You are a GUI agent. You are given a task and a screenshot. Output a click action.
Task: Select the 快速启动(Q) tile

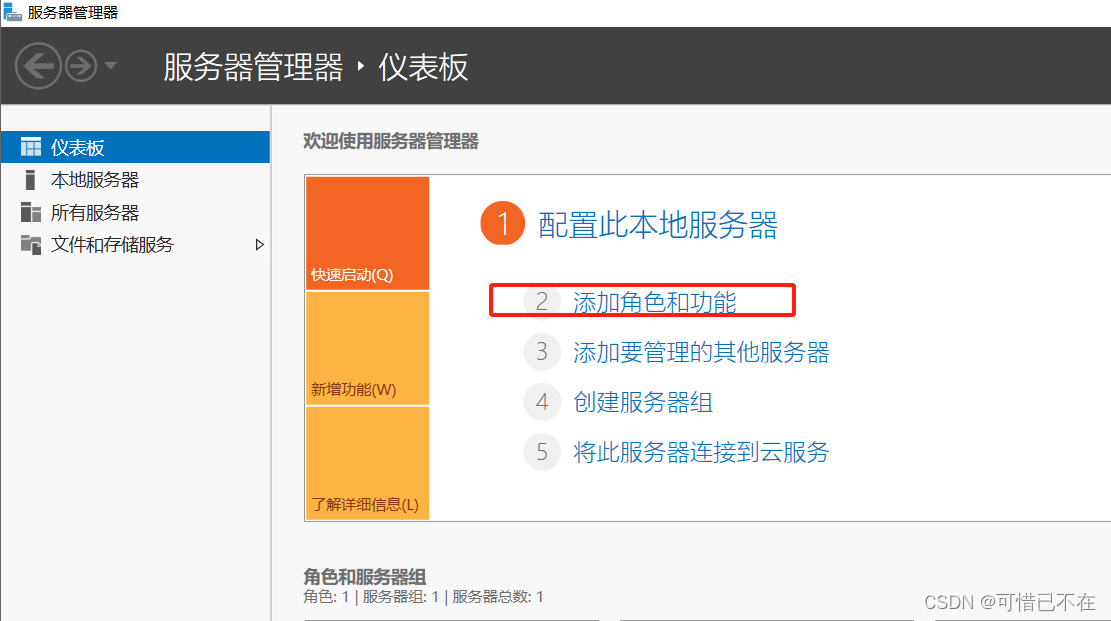(x=368, y=233)
